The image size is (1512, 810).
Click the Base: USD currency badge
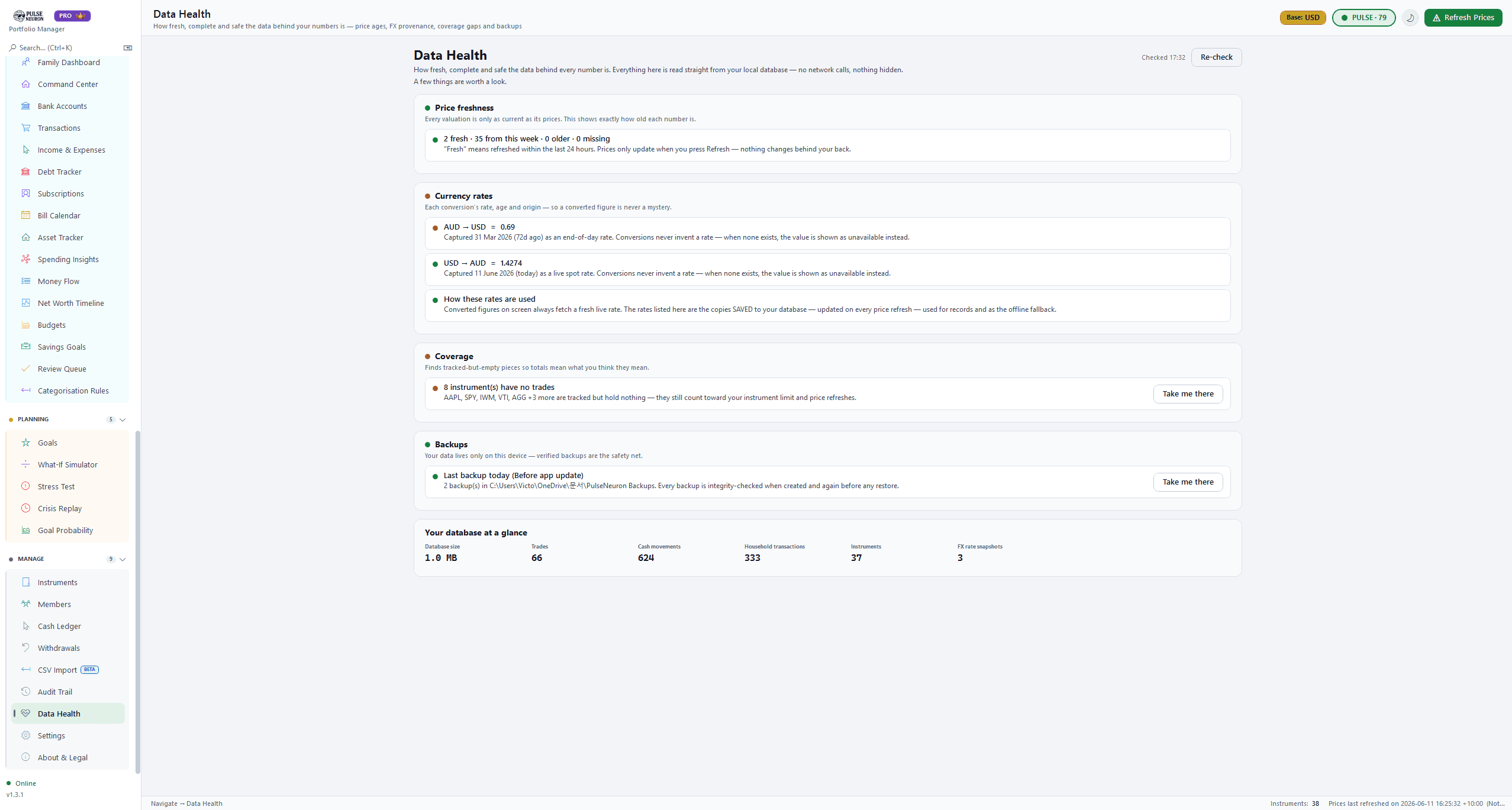[1303, 18]
